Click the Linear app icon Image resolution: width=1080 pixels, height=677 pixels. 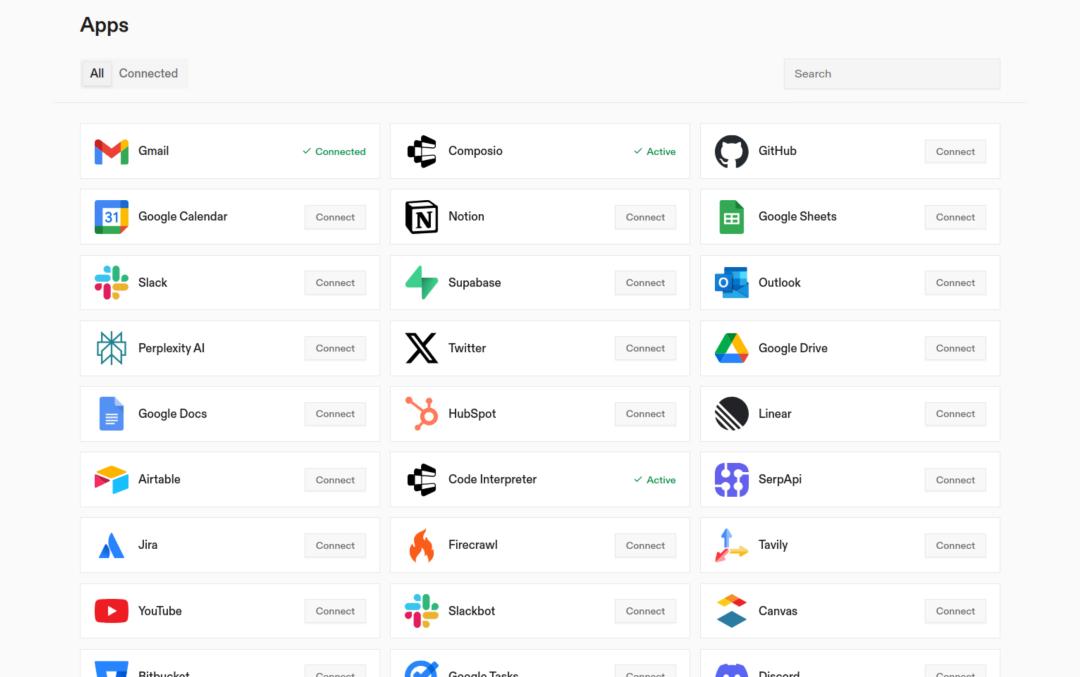click(x=731, y=414)
